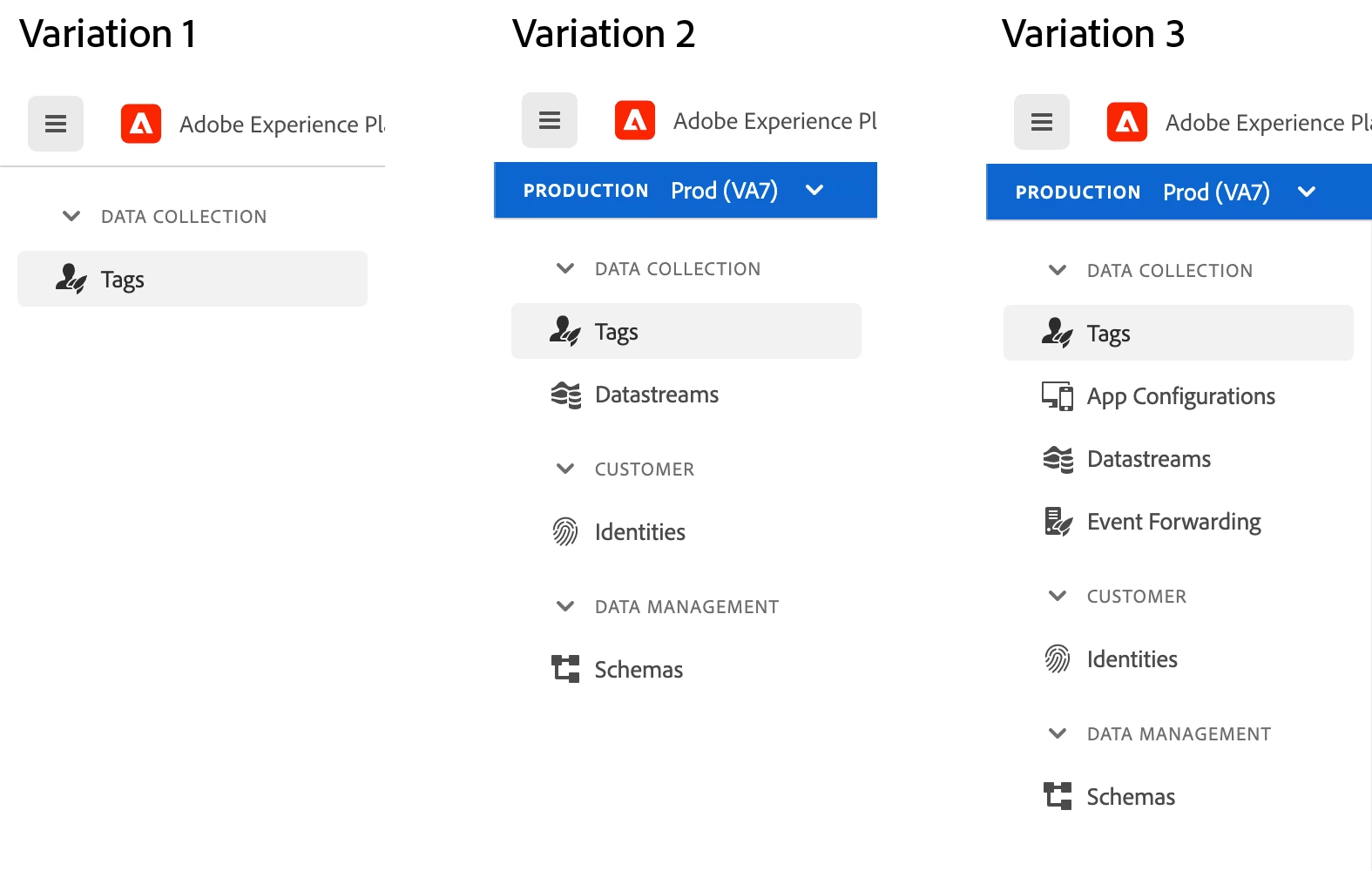This screenshot has width=1372, height=871.
Task: Click the Event Forwarding icon
Action: pos(1058,522)
